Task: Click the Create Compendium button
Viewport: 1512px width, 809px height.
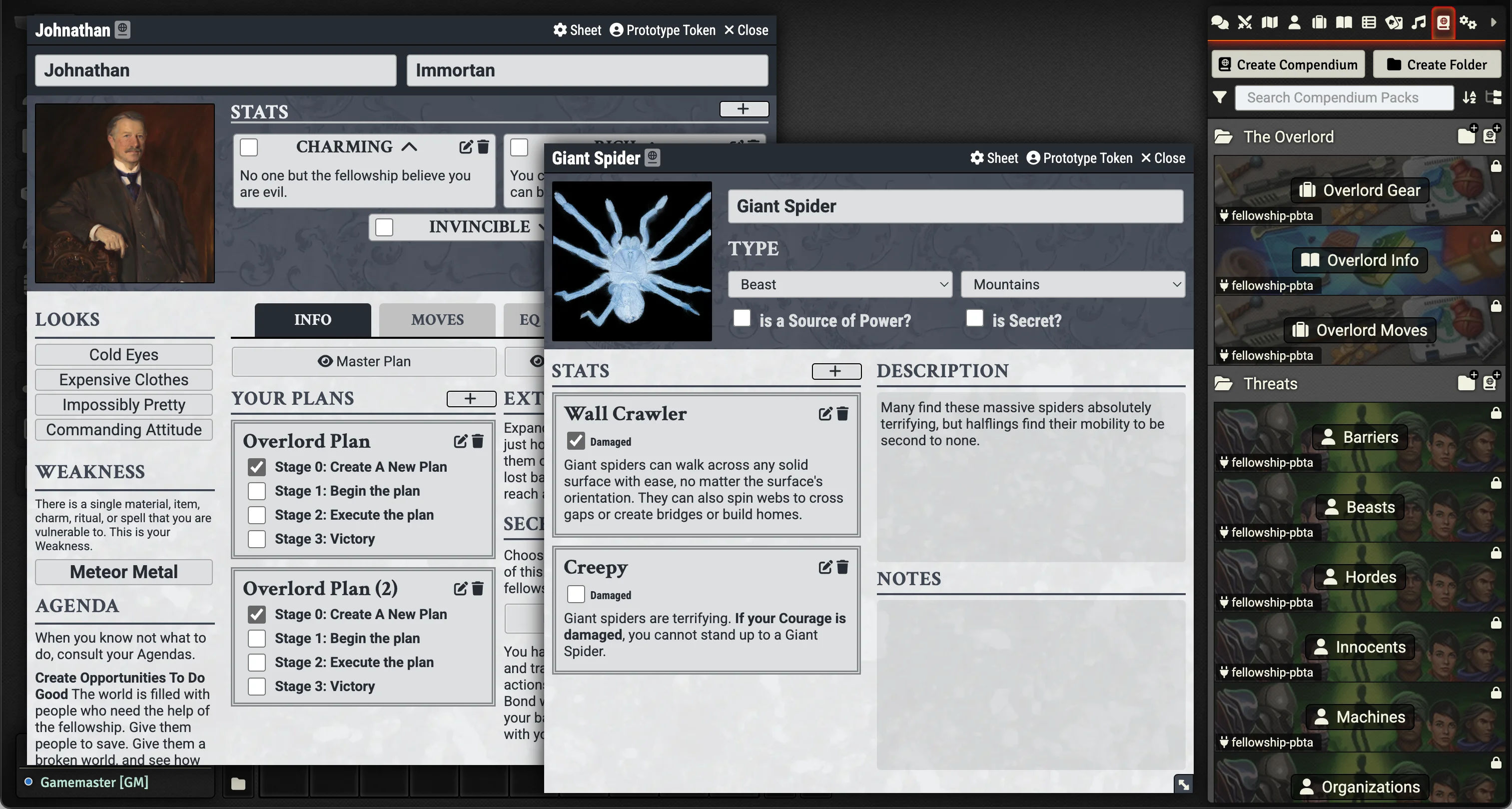Action: [1288, 64]
